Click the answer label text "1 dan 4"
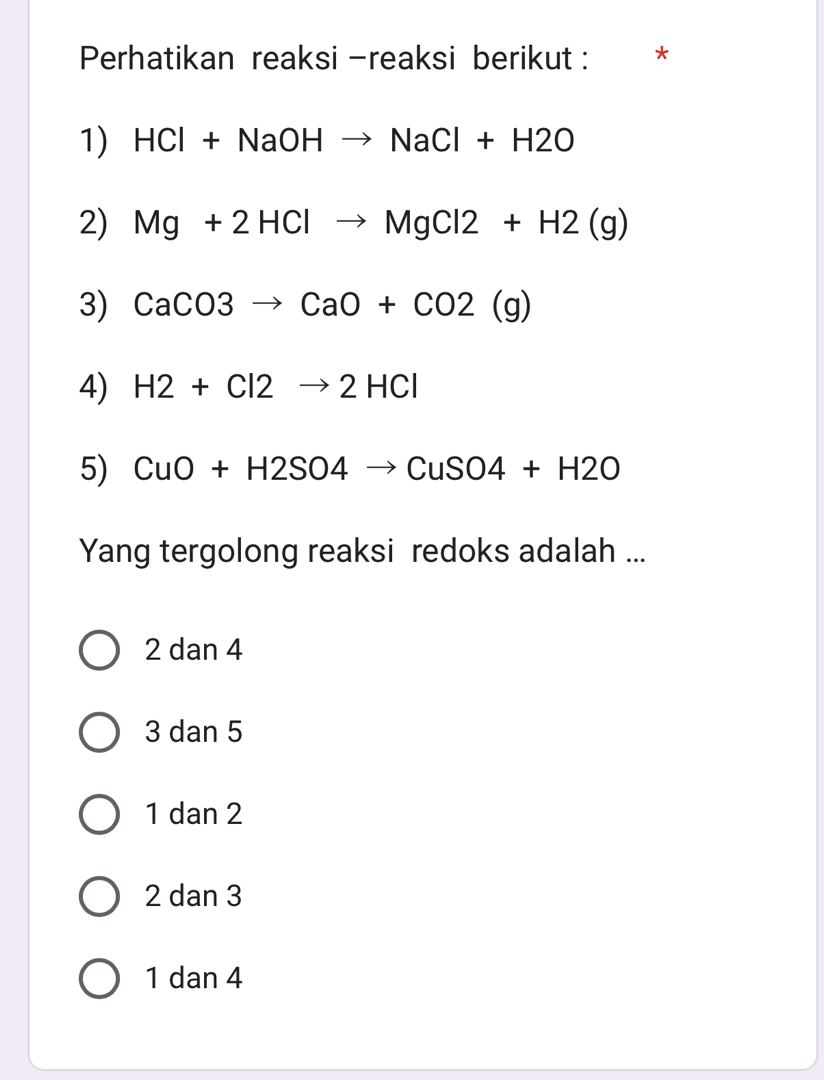824x1080 pixels. click(x=193, y=978)
